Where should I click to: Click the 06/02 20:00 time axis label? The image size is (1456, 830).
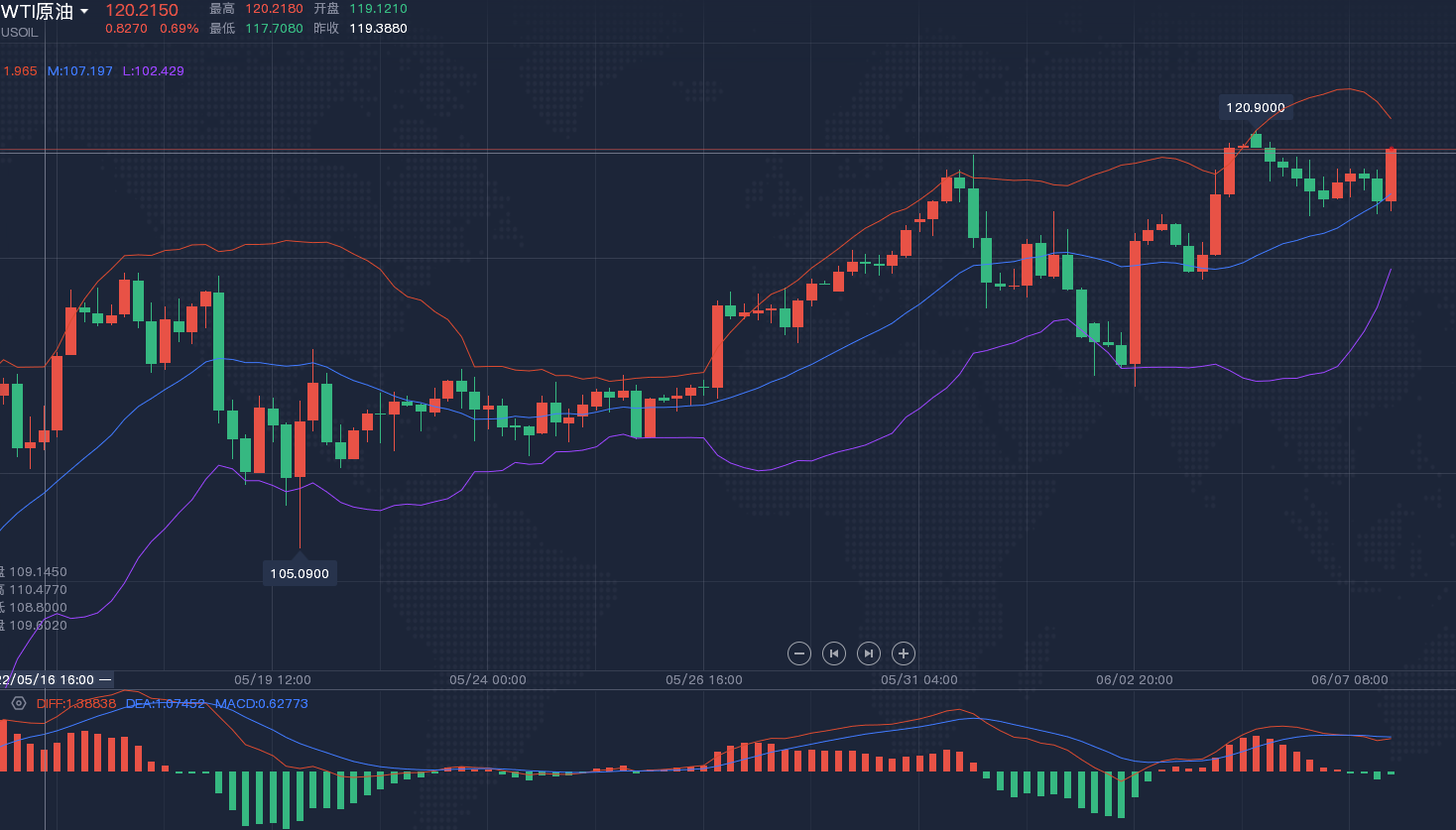(x=1135, y=680)
